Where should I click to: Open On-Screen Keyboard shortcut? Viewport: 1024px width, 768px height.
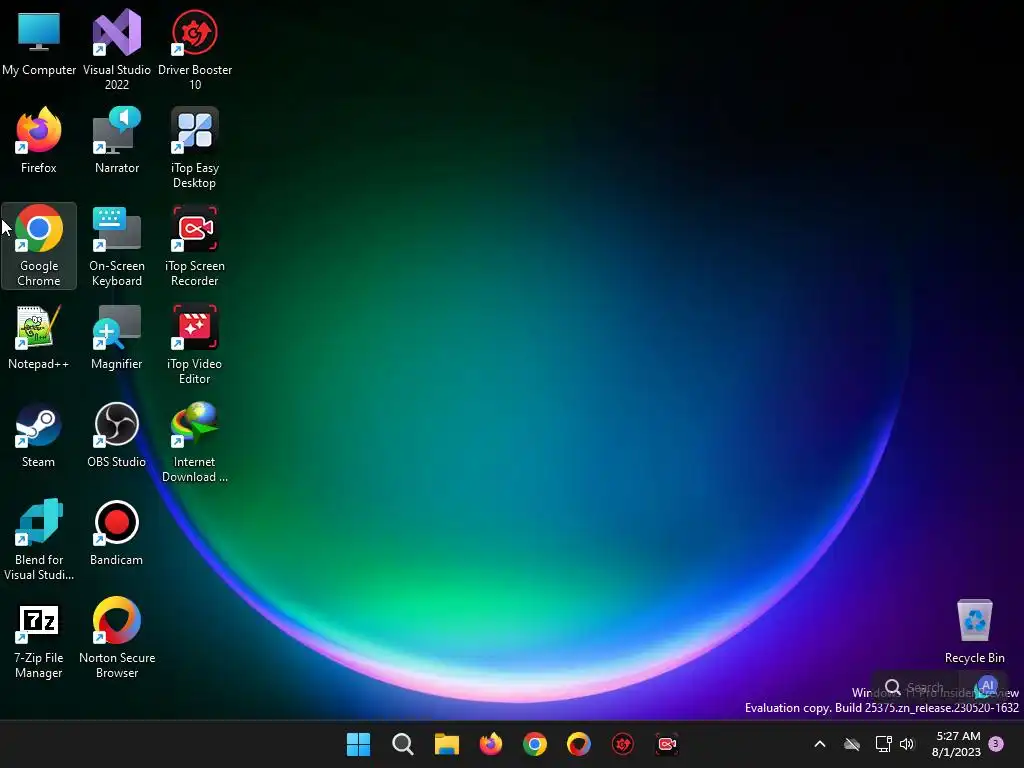(x=117, y=246)
